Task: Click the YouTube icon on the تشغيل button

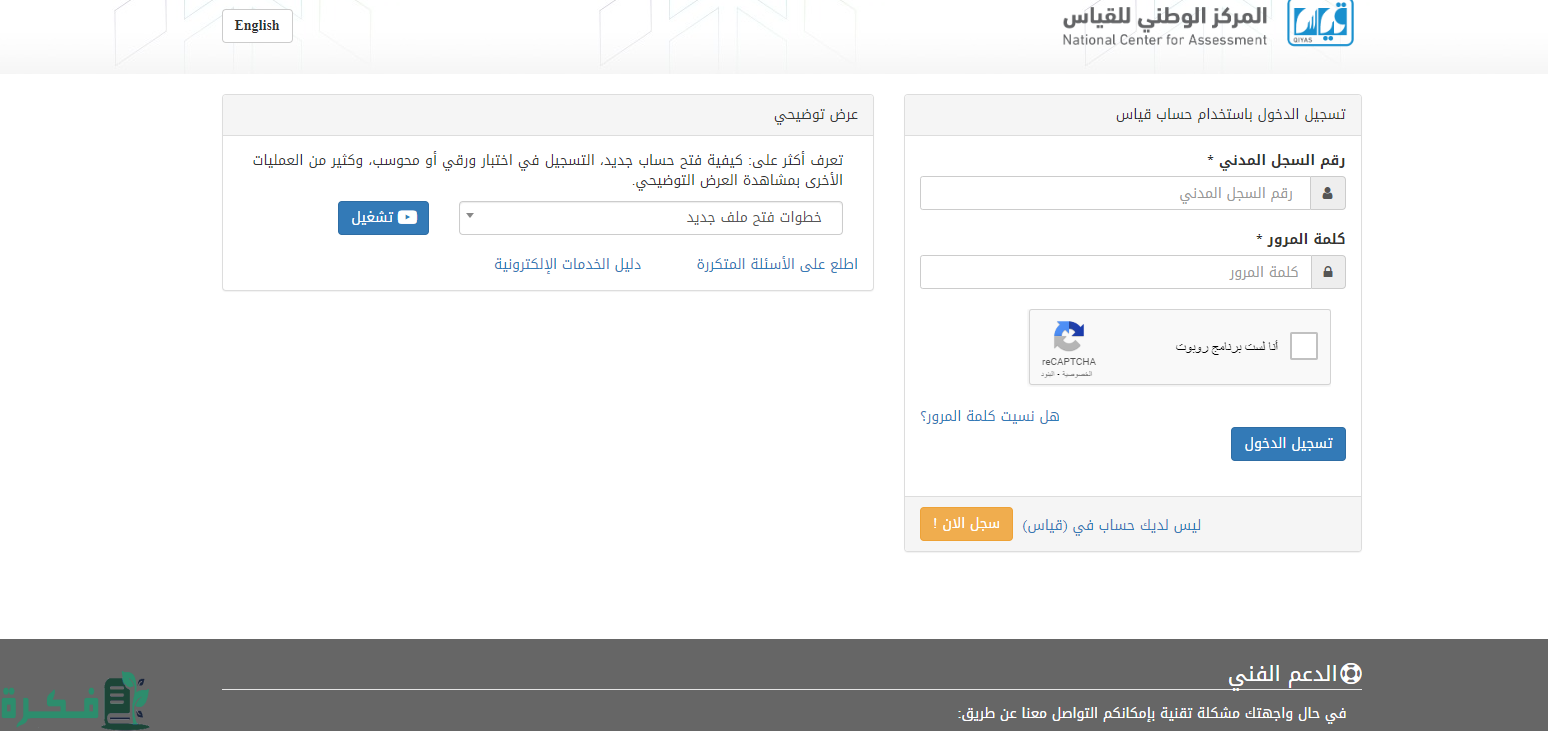Action: click(407, 218)
